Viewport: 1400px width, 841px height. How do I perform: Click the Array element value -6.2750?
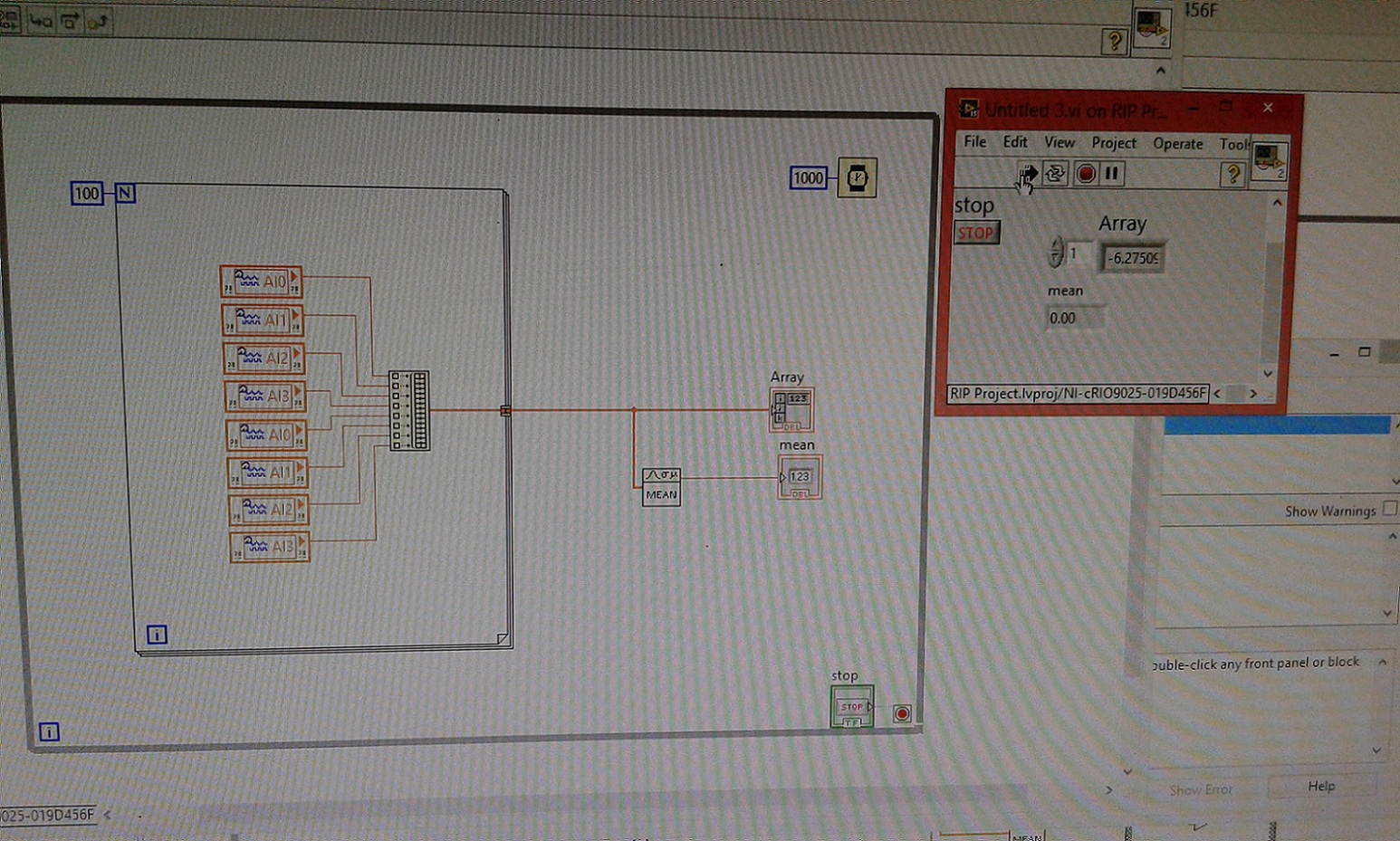click(1133, 258)
